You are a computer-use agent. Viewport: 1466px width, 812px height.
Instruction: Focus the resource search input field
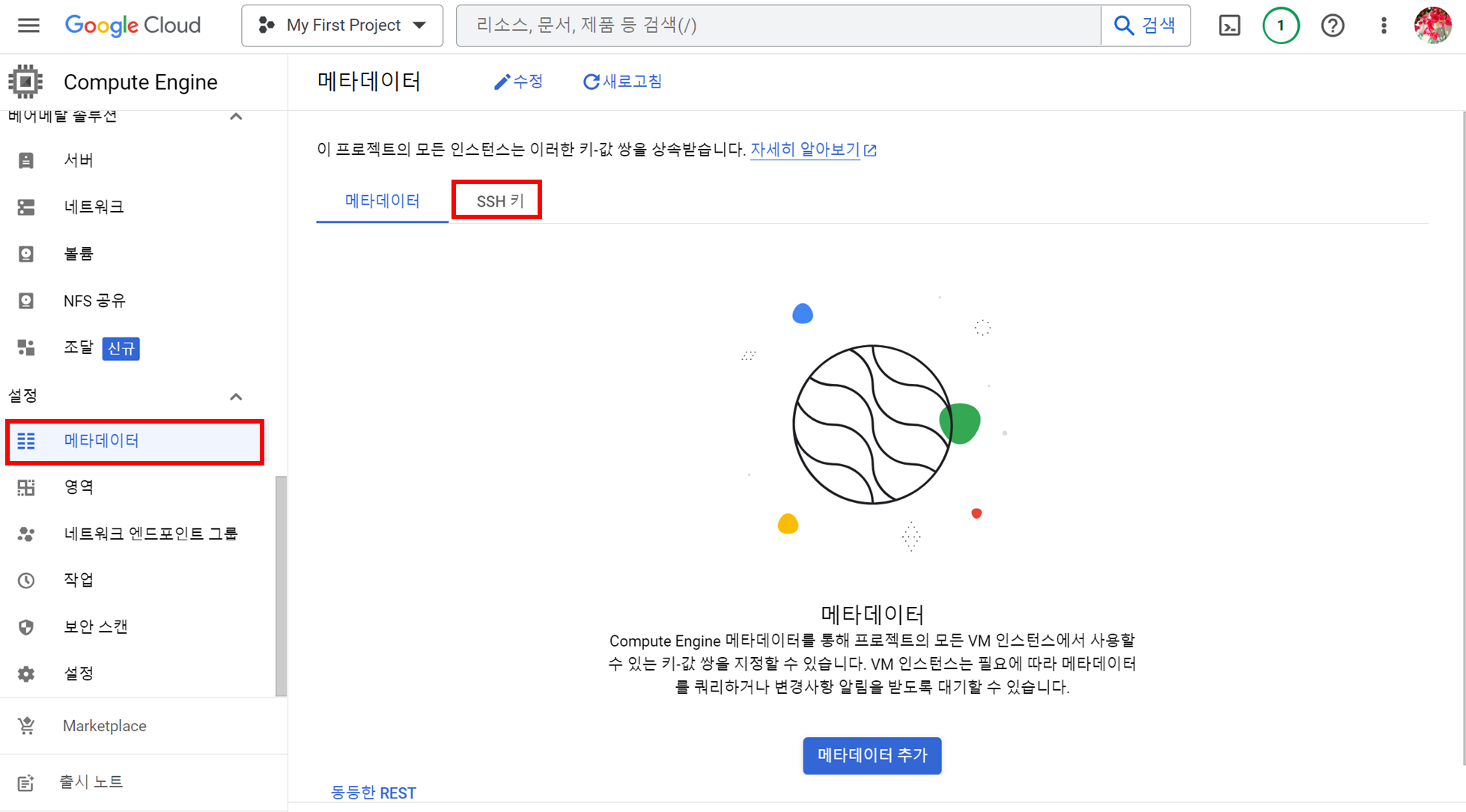[779, 25]
